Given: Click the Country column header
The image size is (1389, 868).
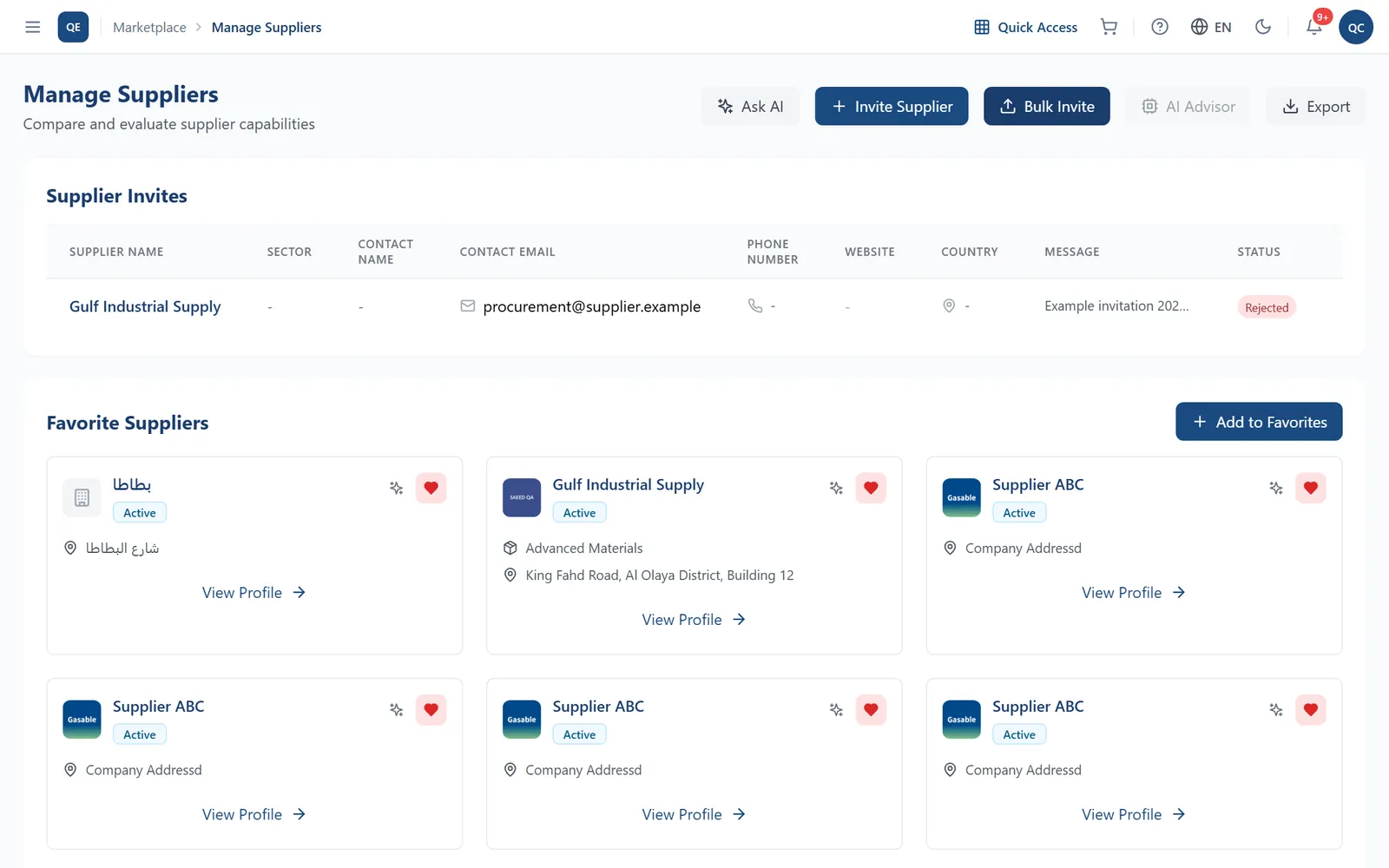Looking at the screenshot, I should point(969,252).
